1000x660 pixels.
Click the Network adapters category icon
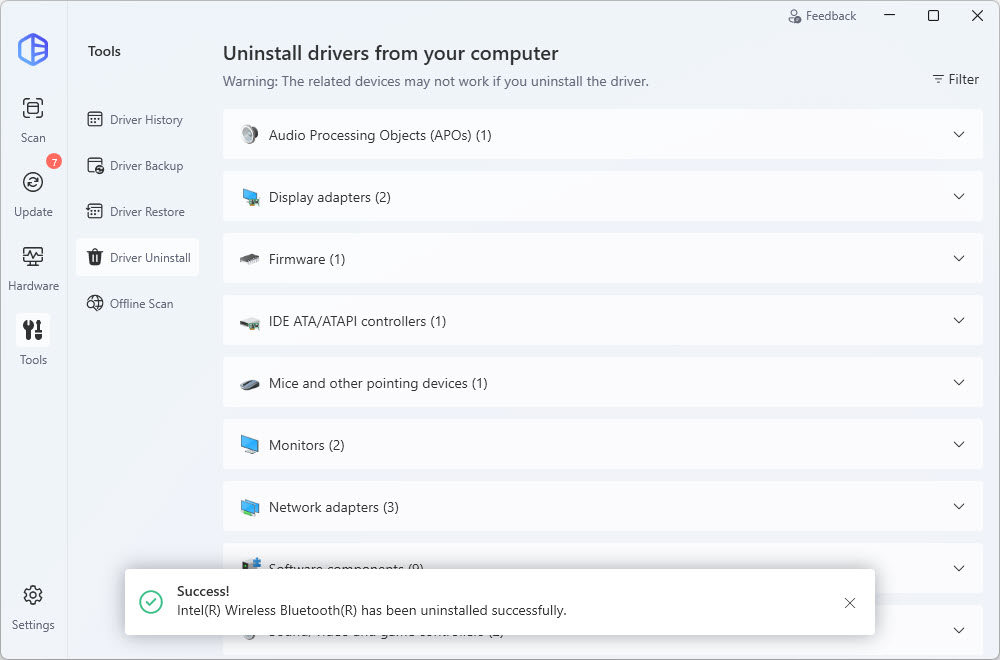click(x=250, y=507)
